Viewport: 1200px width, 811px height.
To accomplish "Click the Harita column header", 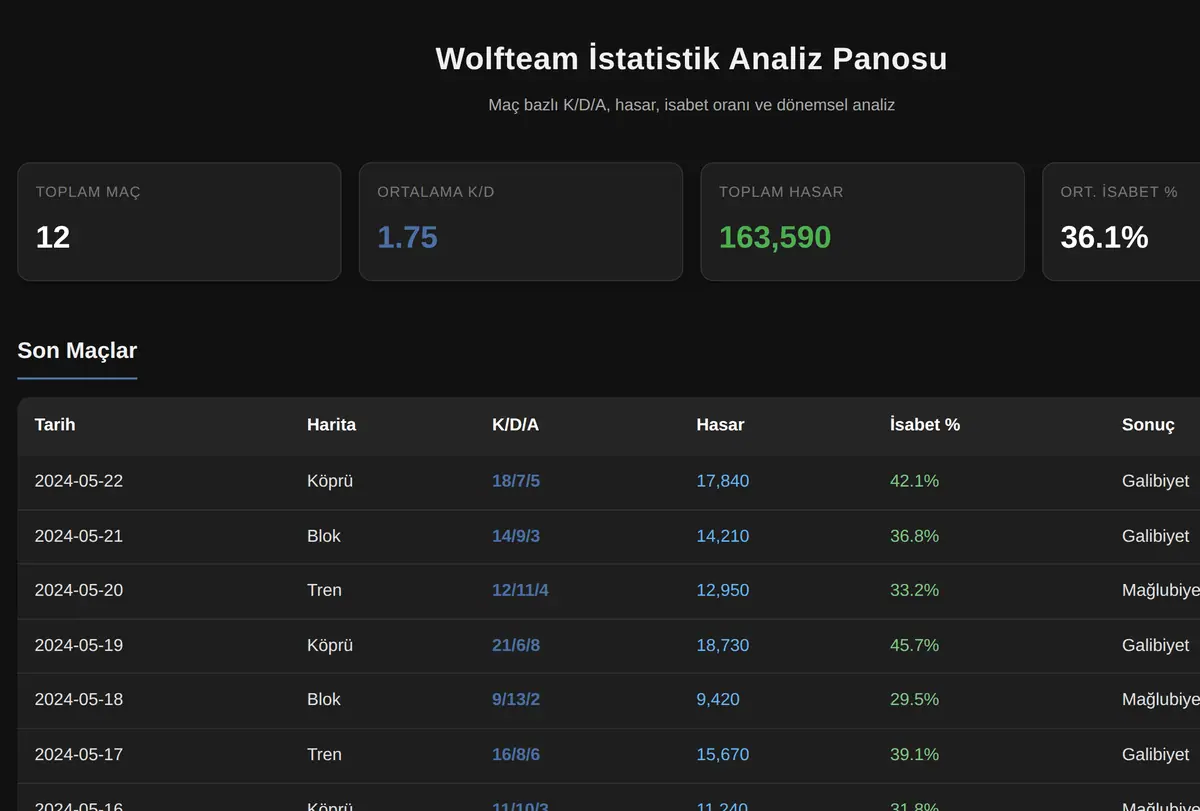I will 331,425.
